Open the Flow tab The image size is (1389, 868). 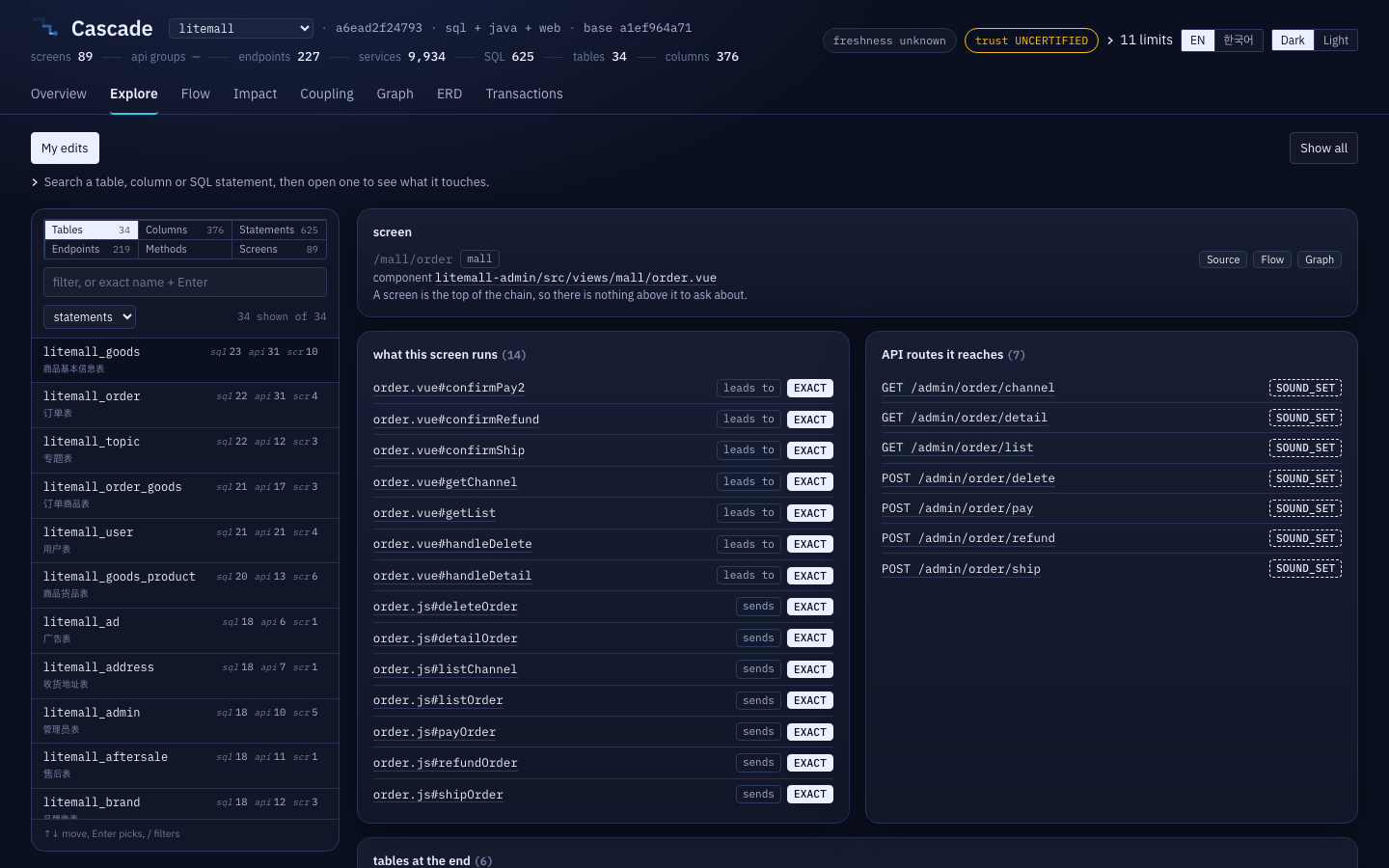(x=196, y=94)
